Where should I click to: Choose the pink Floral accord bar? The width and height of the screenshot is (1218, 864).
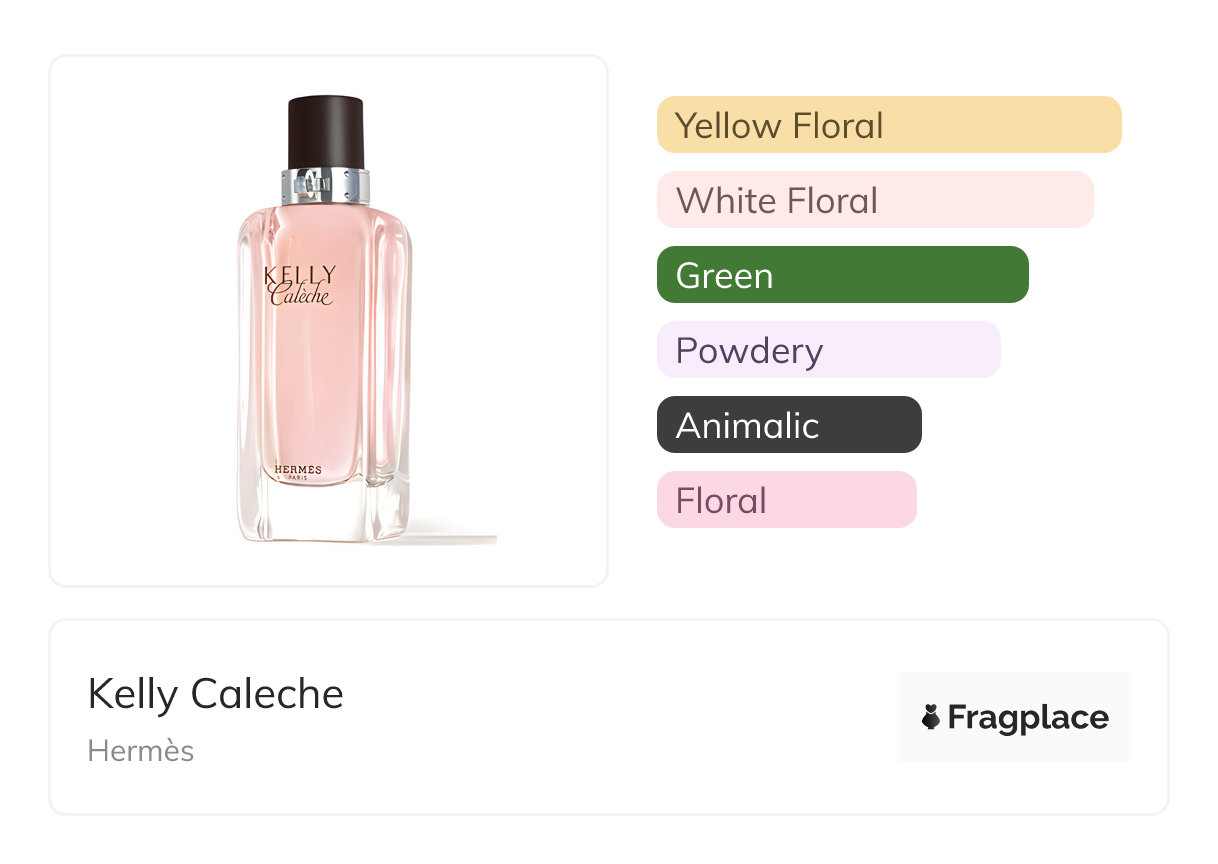[786, 500]
